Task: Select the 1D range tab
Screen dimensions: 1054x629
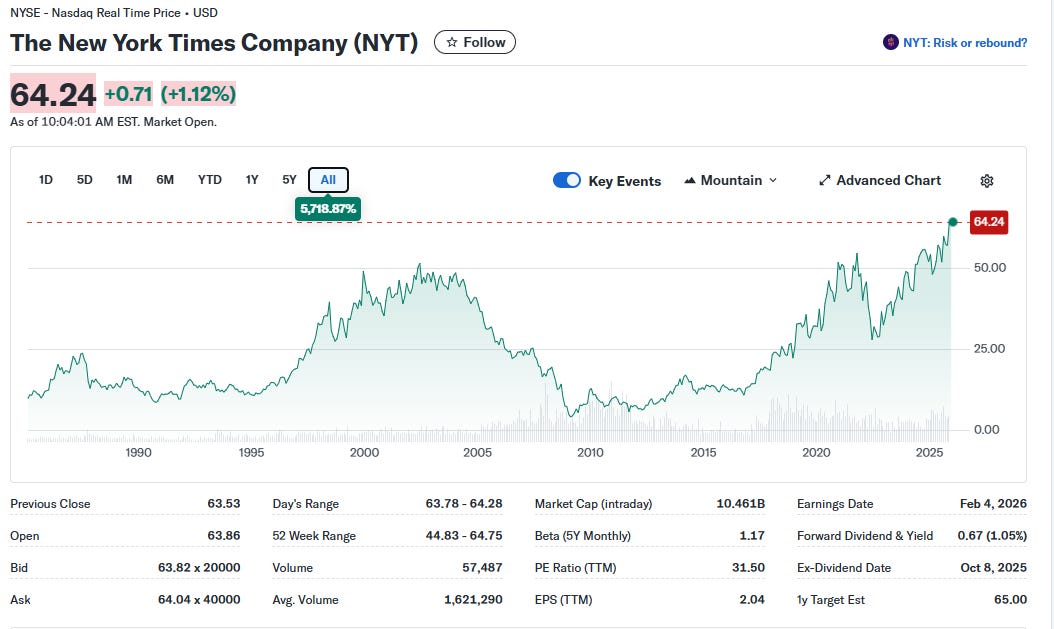Action: (x=46, y=179)
